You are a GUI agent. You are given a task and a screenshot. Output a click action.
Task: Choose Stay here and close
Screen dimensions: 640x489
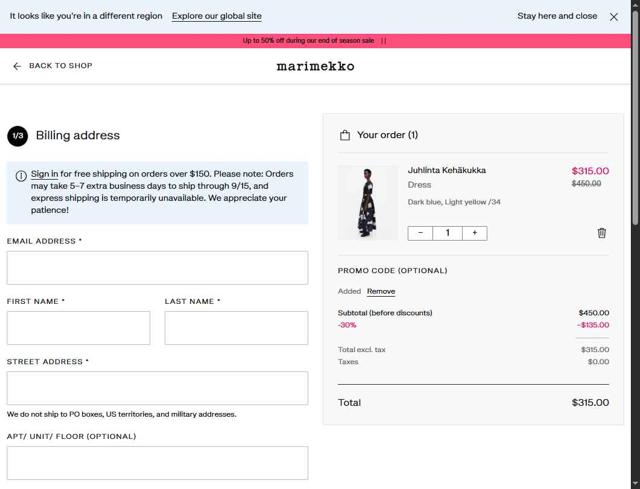coord(557,16)
